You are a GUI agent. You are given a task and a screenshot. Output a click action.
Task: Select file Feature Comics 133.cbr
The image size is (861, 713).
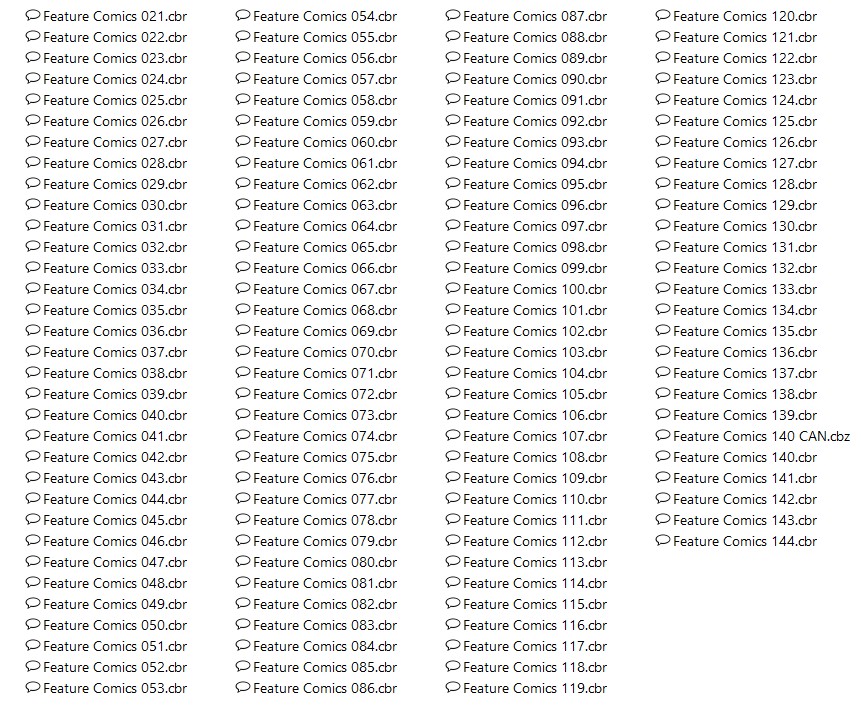coord(745,289)
